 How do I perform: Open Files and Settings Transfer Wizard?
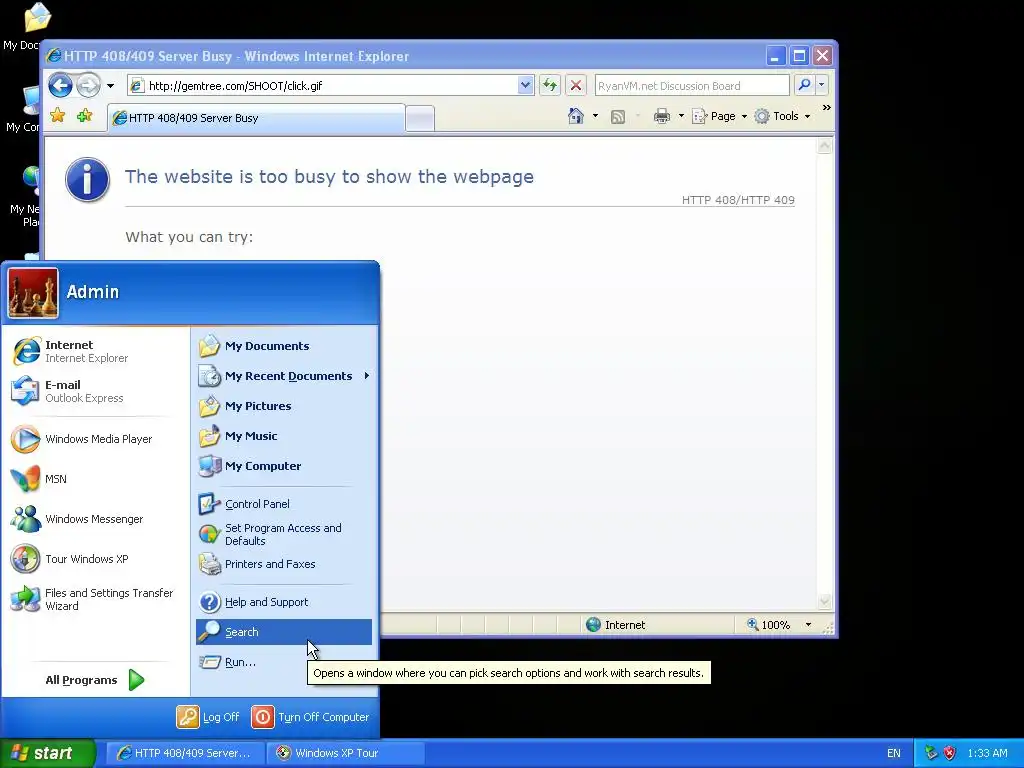95,599
